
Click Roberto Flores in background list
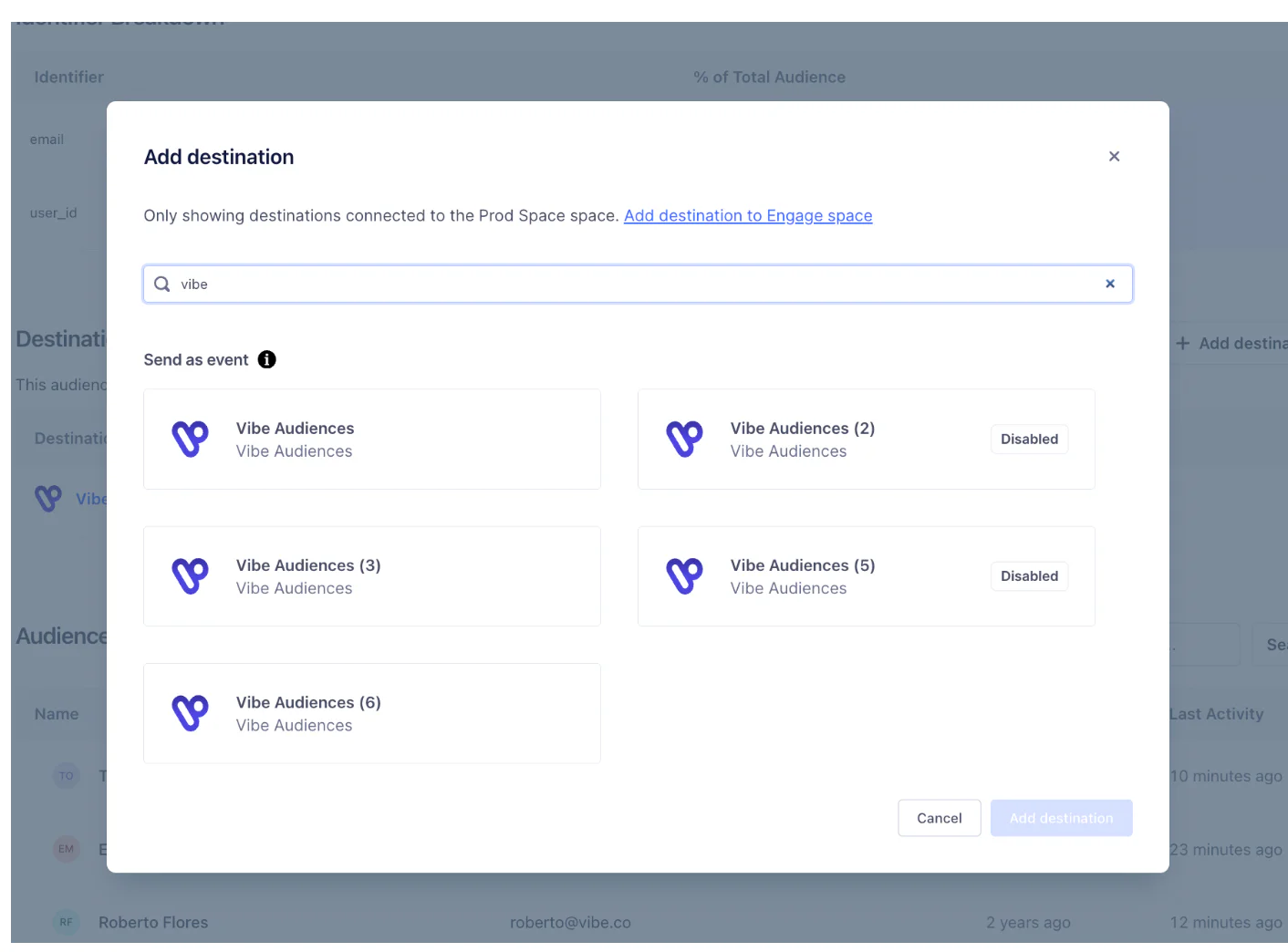(153, 922)
